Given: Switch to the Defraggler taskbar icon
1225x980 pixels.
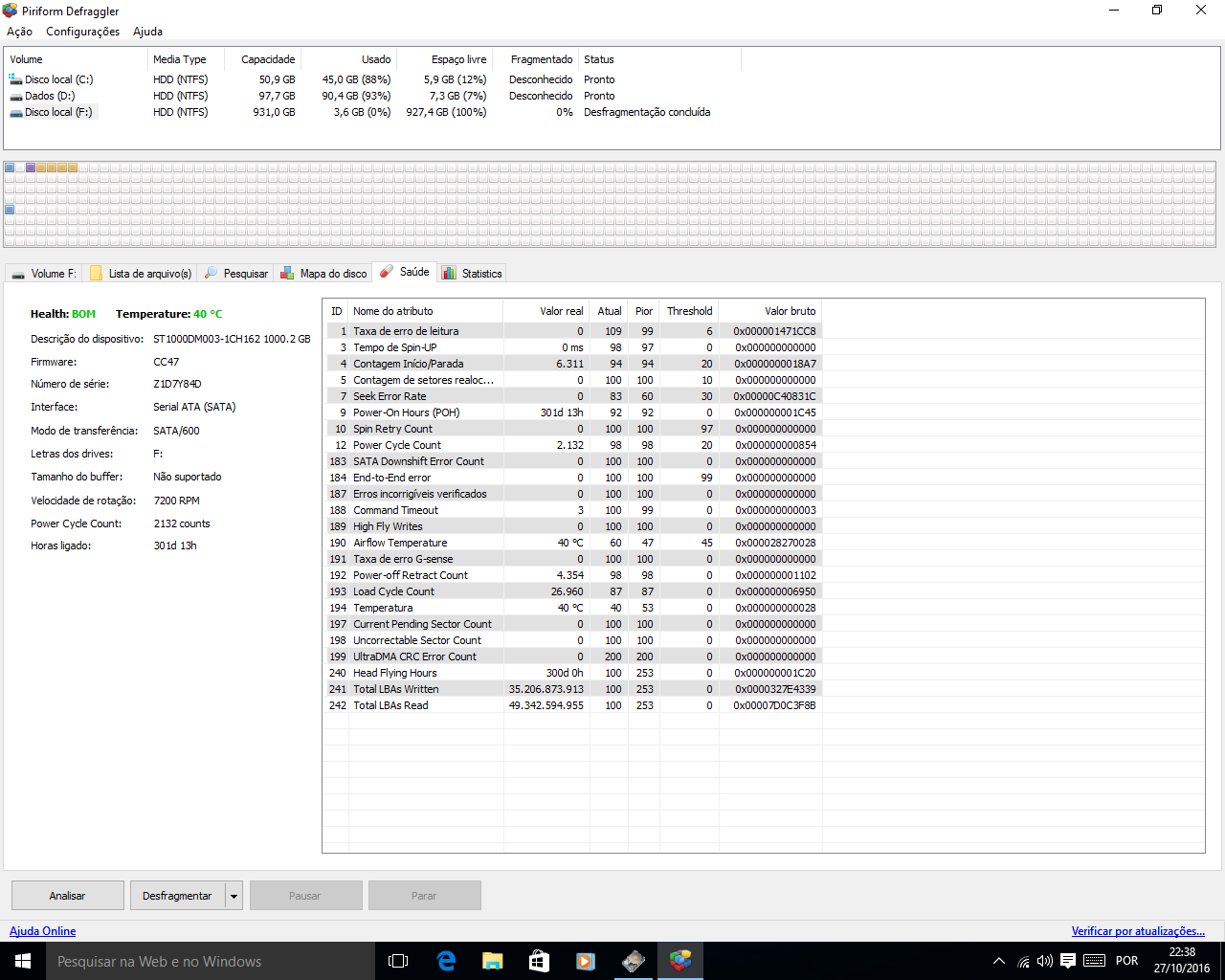Looking at the screenshot, I should (679, 961).
